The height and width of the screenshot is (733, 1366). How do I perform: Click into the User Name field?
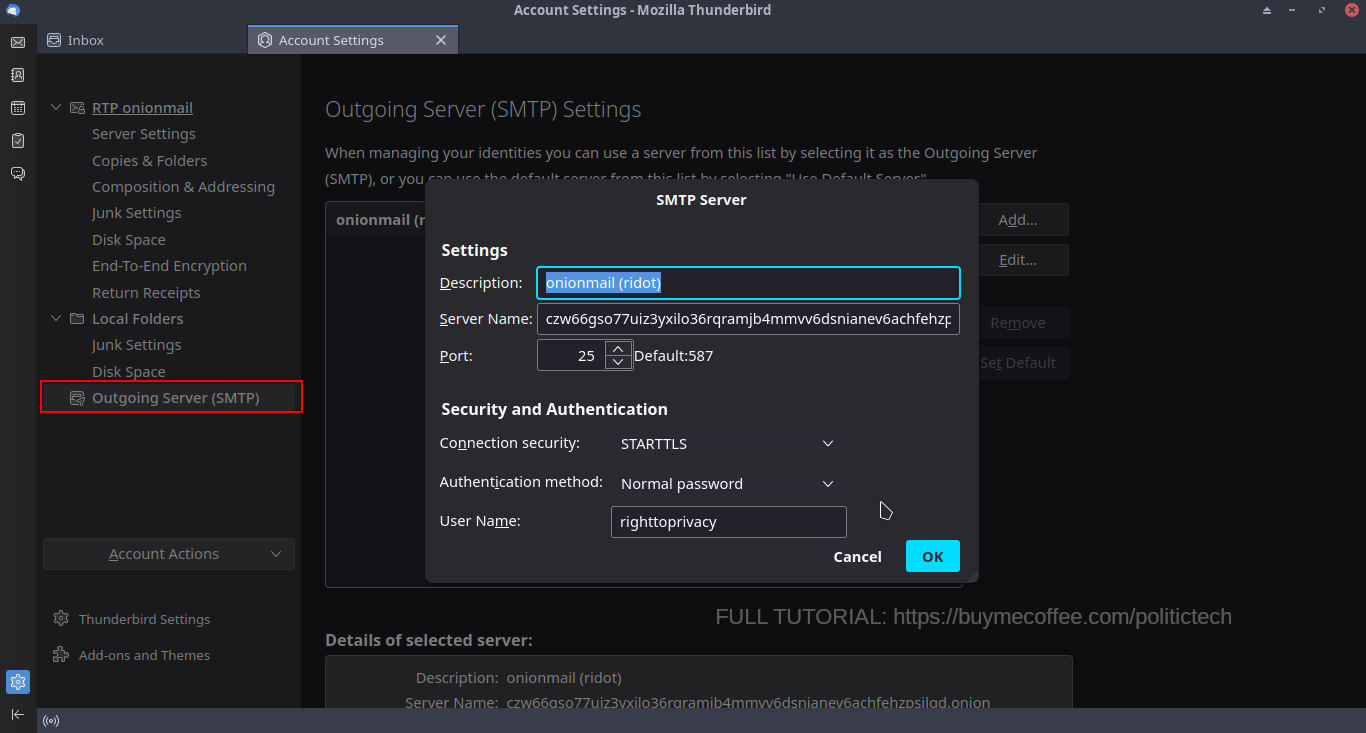coord(729,522)
